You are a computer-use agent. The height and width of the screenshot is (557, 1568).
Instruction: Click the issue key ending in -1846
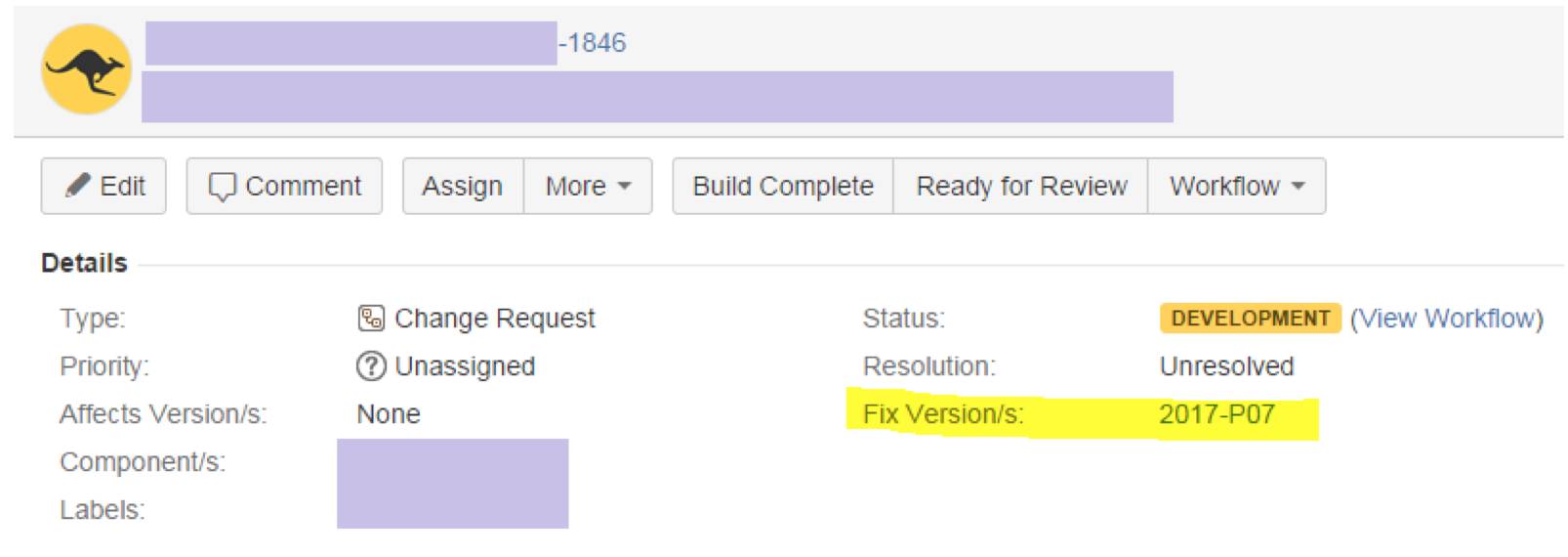pos(593,43)
